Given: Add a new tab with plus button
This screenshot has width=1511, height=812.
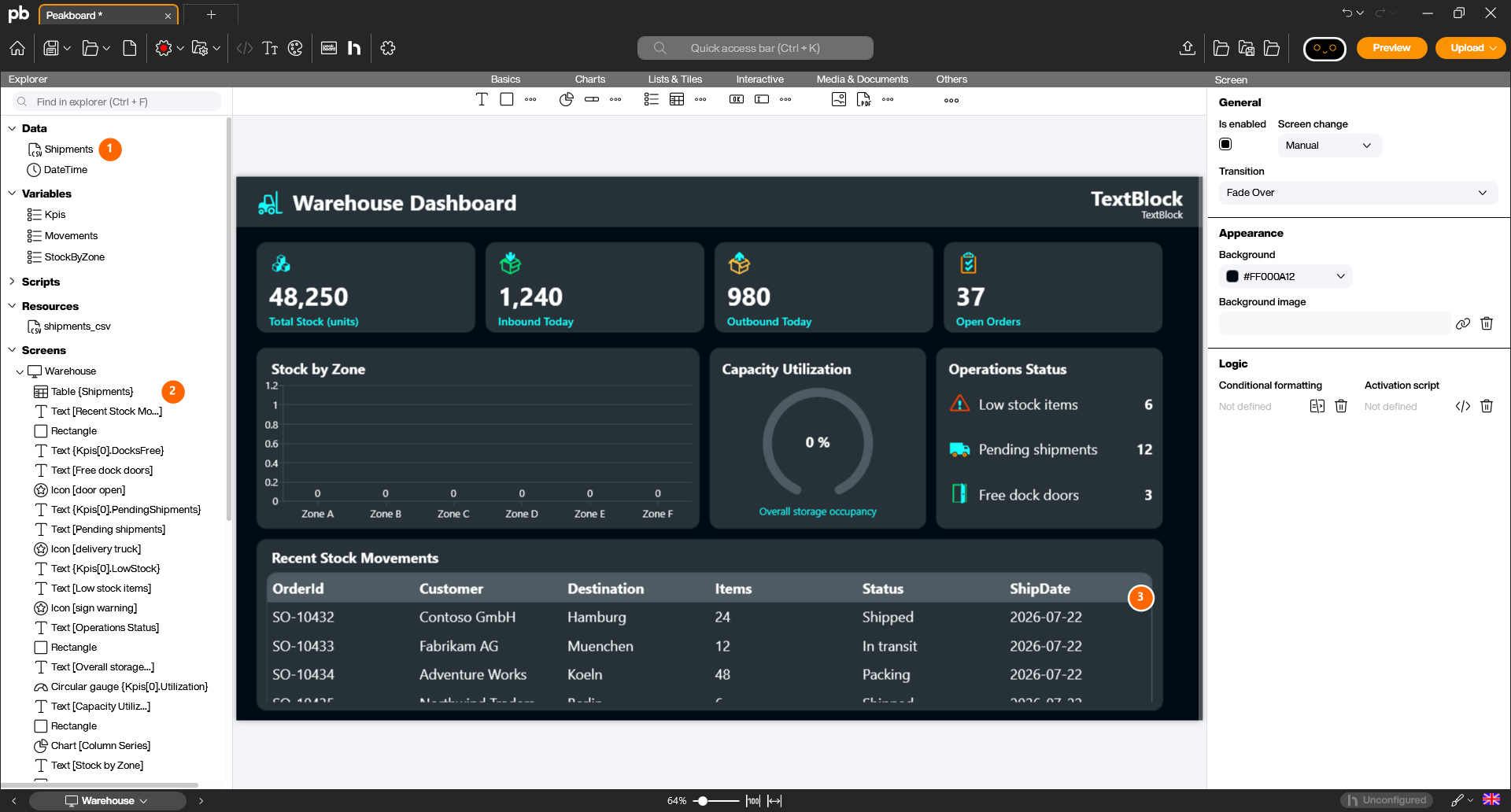Looking at the screenshot, I should [211, 15].
